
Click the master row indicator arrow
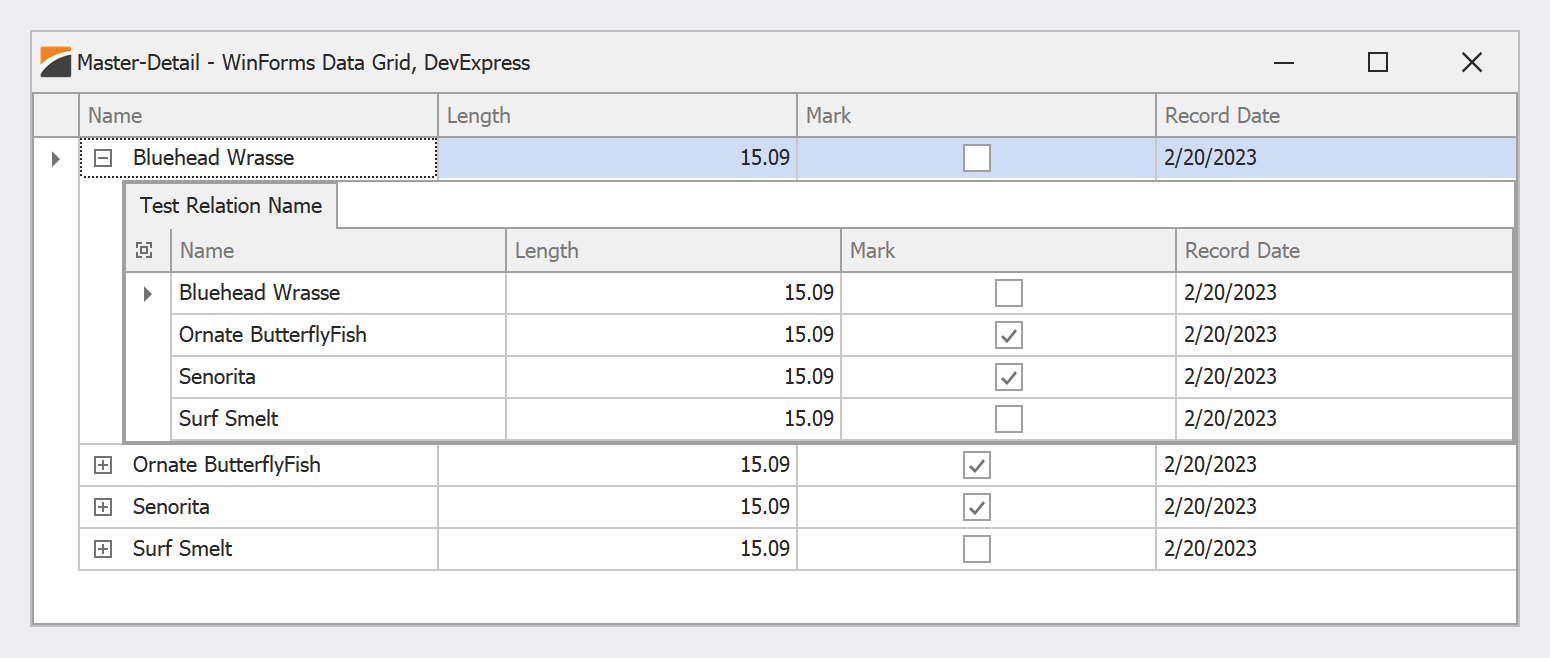tap(56, 158)
